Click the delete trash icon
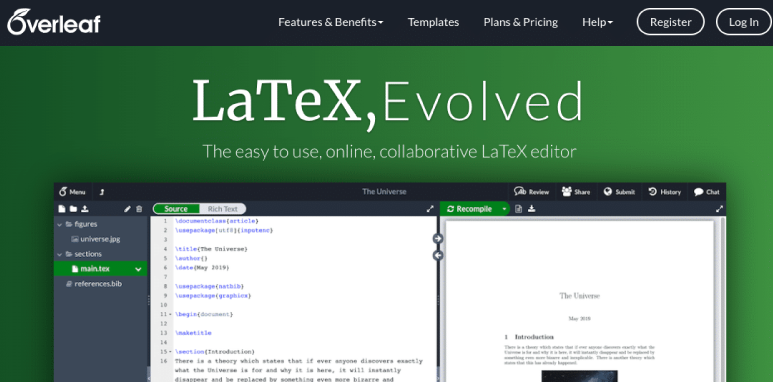Viewport: 773px width, 382px height. coord(139,209)
